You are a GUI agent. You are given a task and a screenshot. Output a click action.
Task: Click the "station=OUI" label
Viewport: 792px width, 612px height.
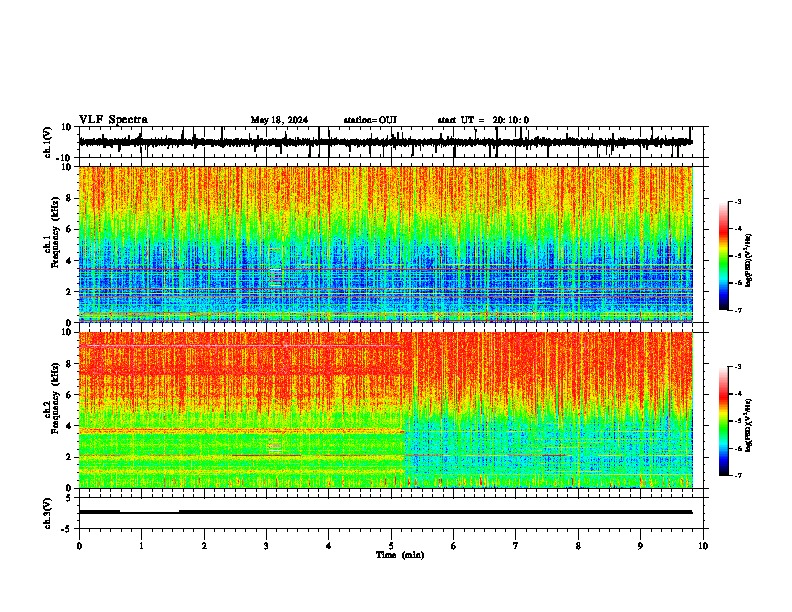pyautogui.click(x=370, y=120)
